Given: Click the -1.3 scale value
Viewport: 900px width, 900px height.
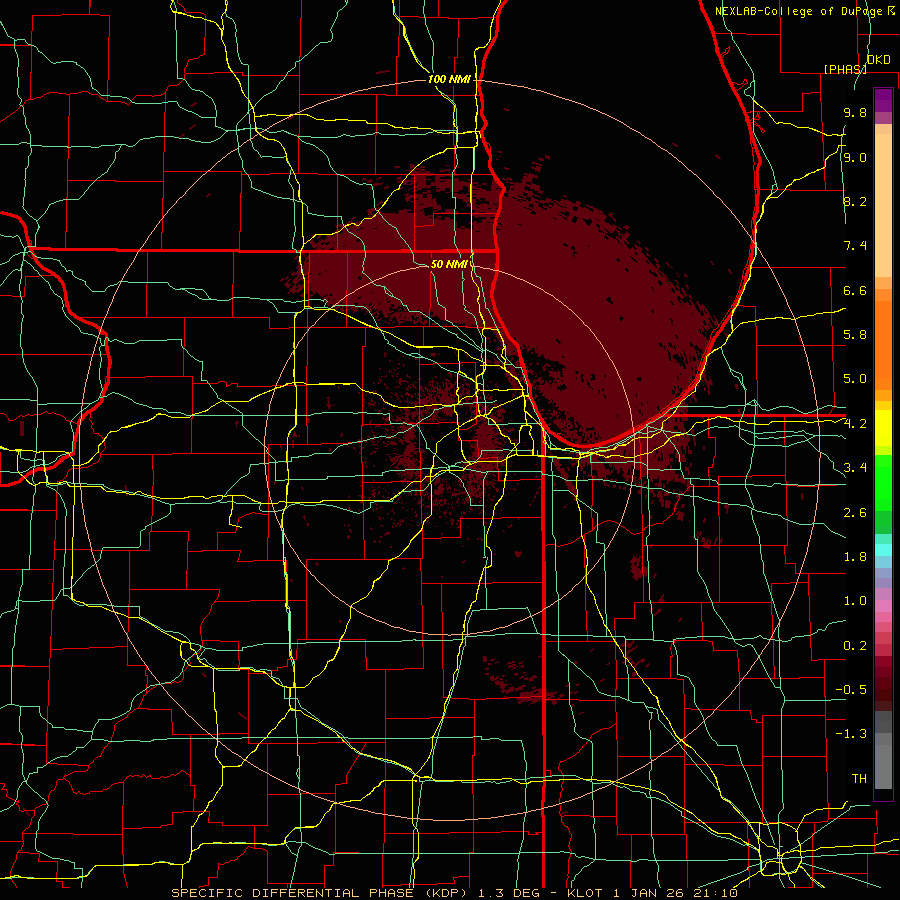Looking at the screenshot, I should point(851,734).
